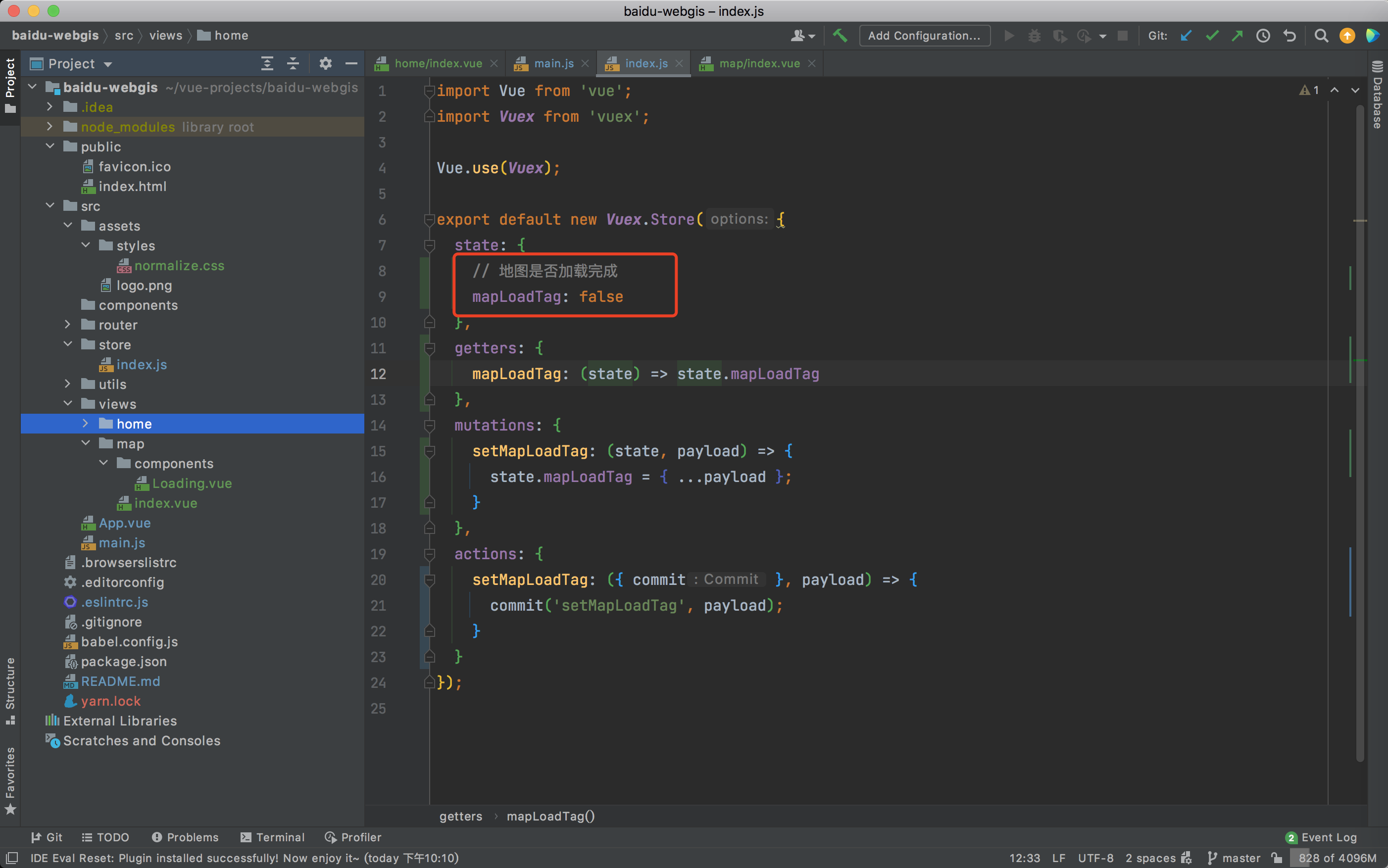Open the Profiler tool window tab
This screenshot has width=1388, height=868.
353,837
